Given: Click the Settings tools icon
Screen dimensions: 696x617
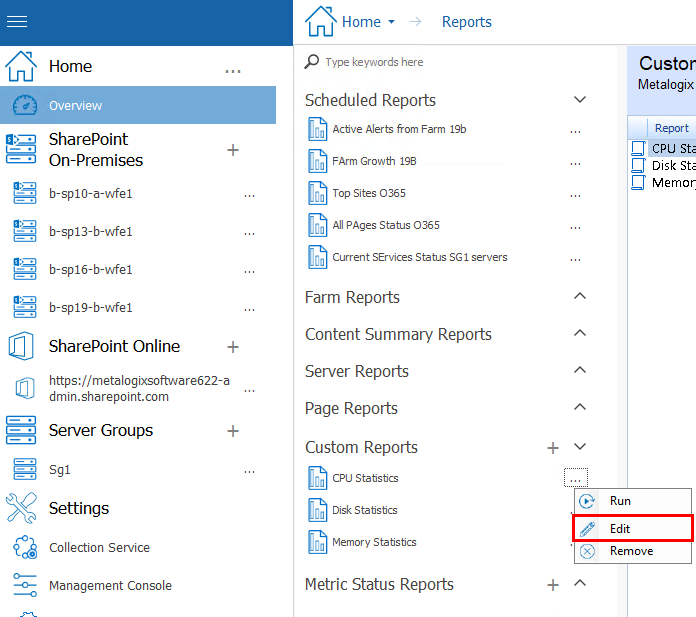Looking at the screenshot, I should (21, 508).
